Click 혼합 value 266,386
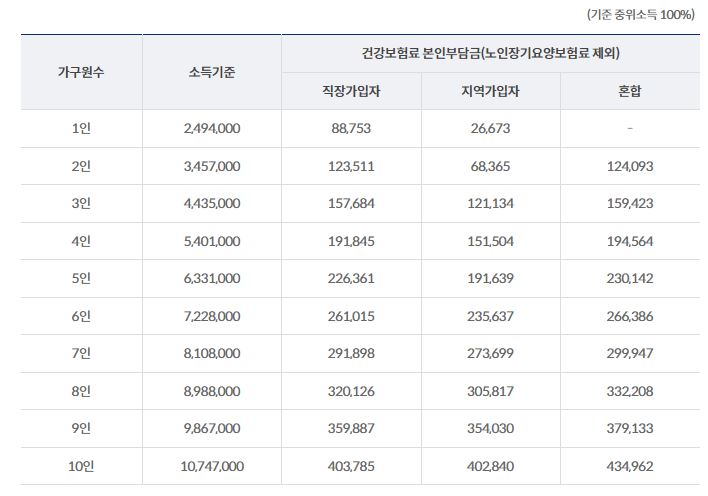708x496 pixels. click(629, 316)
